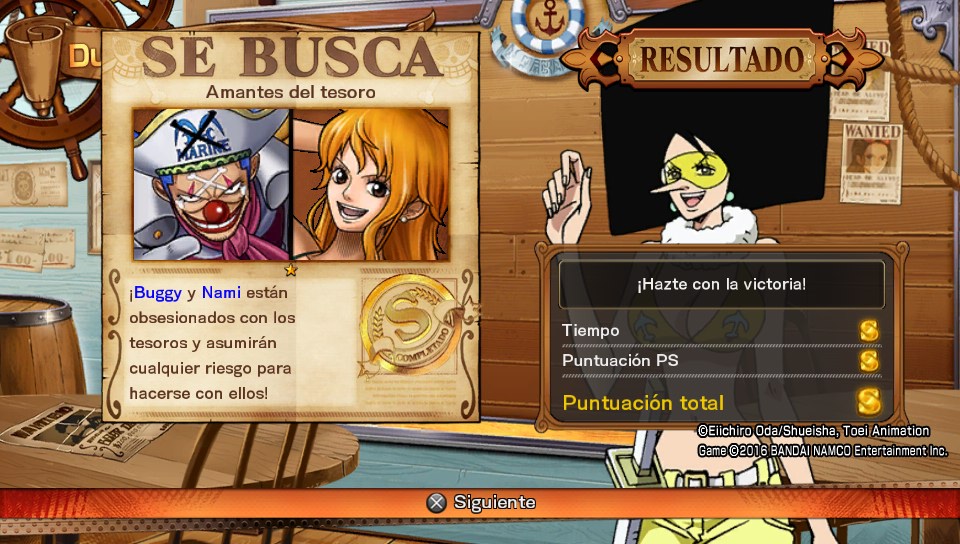Click the Amantes del tesoro subtitle

291,92
